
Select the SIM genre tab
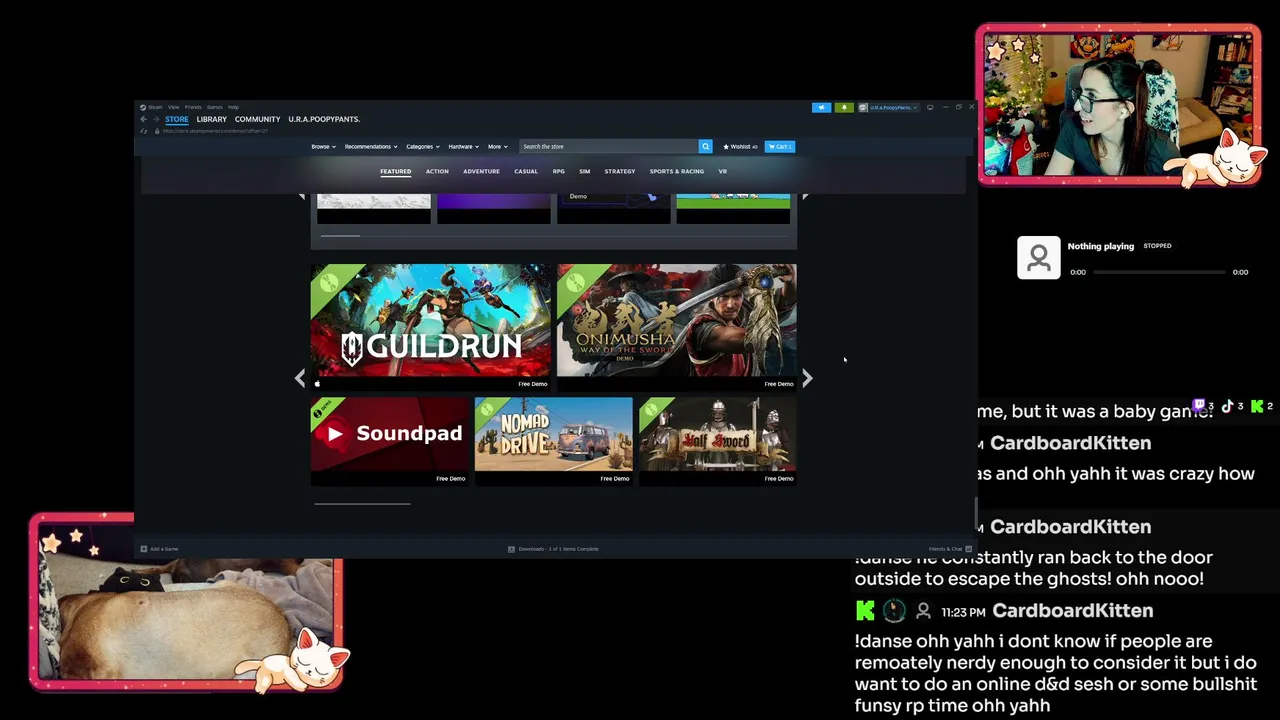tap(585, 171)
